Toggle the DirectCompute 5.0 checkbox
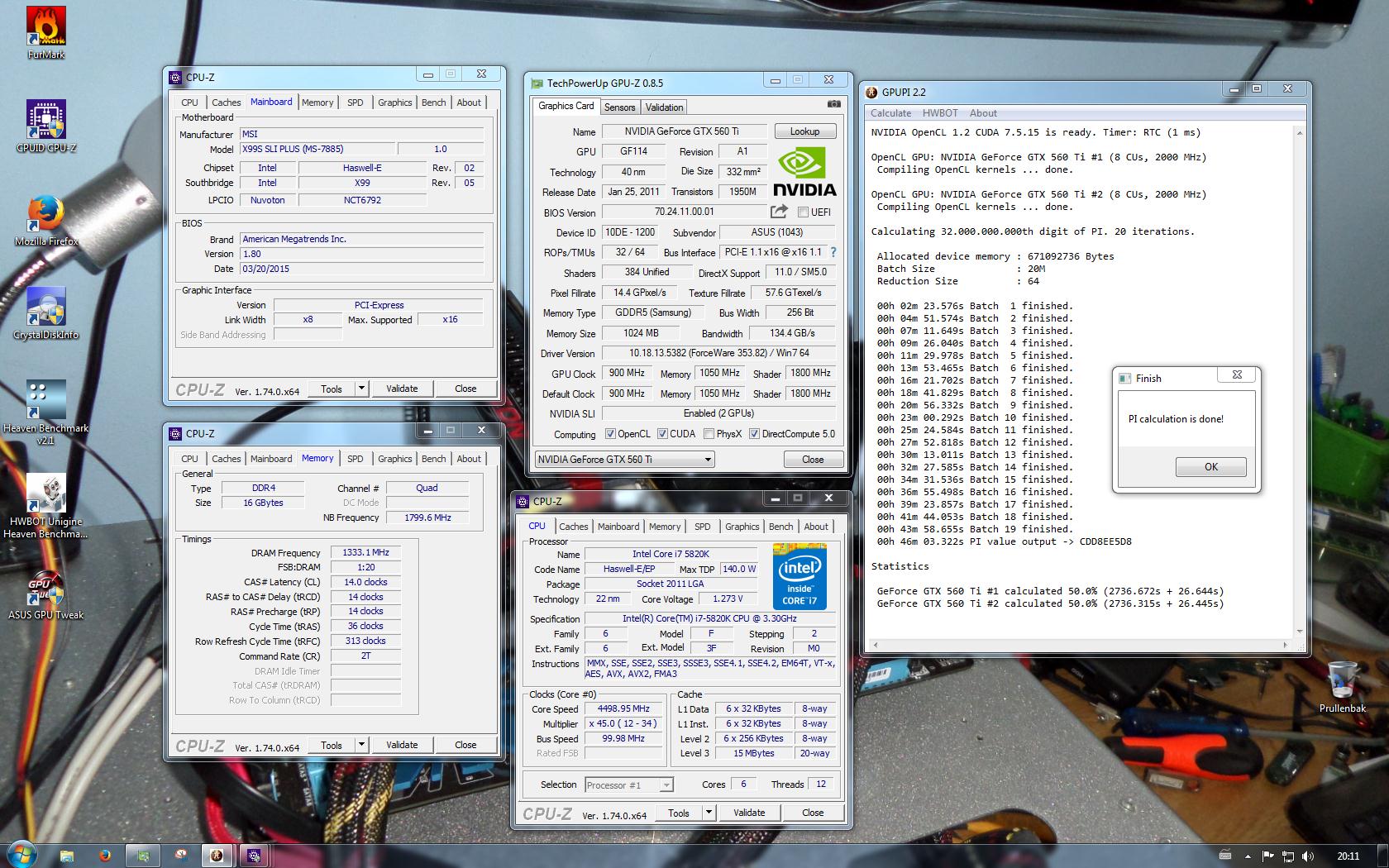Viewport: 1389px width, 868px height. coord(754,434)
